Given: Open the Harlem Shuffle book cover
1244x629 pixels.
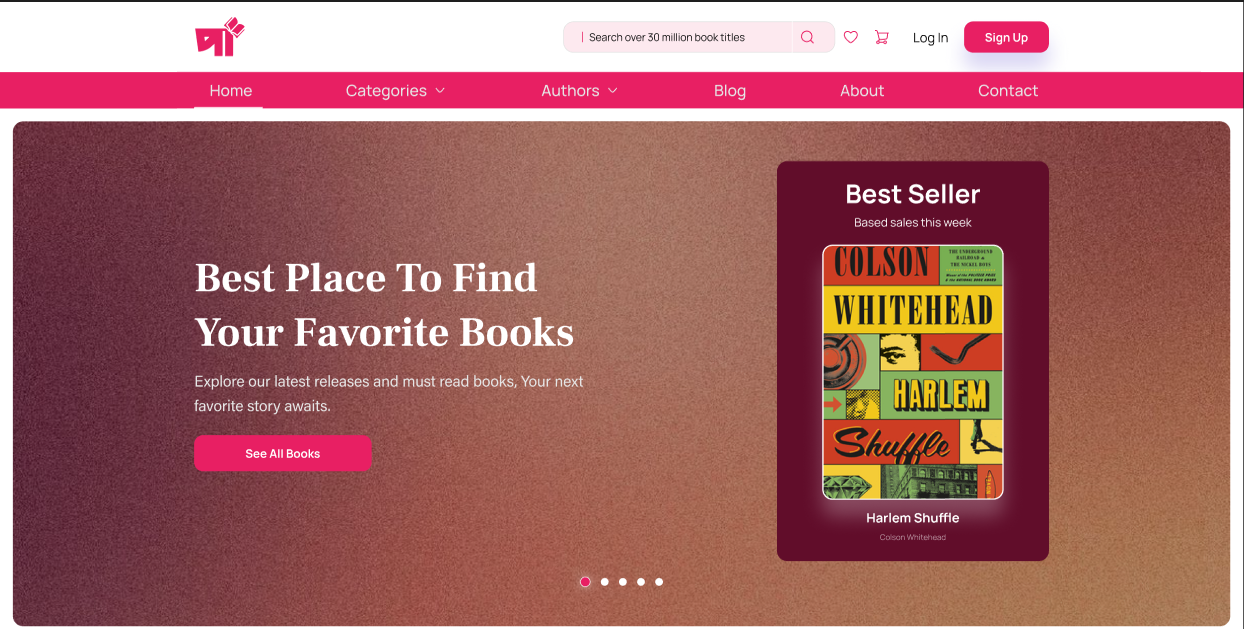Looking at the screenshot, I should click(x=913, y=372).
